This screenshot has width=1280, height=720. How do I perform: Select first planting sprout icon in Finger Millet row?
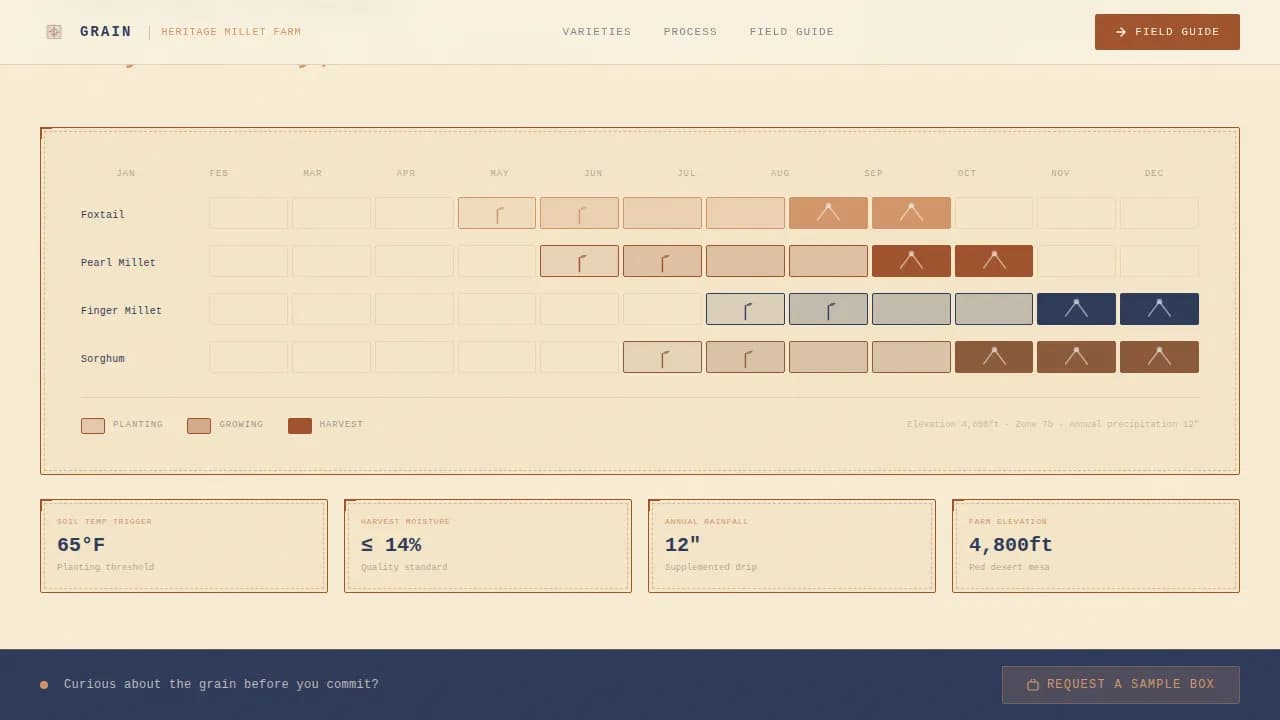pyautogui.click(x=748, y=310)
